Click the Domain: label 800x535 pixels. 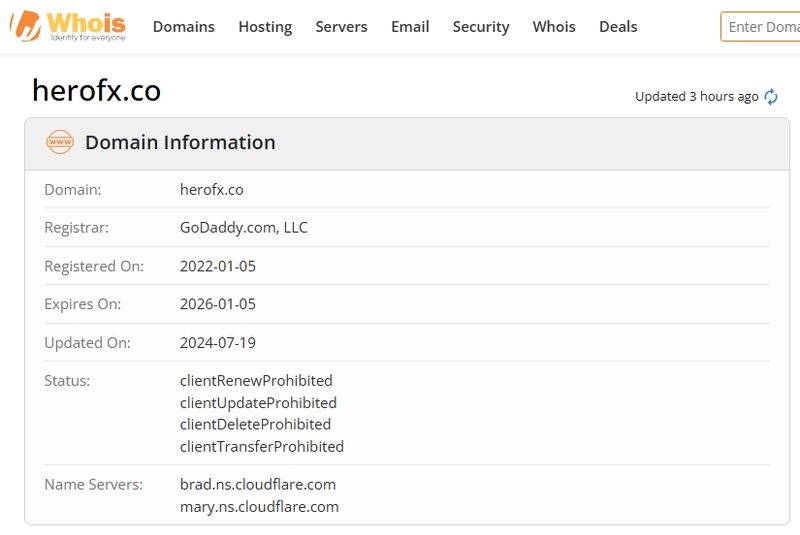(x=72, y=190)
